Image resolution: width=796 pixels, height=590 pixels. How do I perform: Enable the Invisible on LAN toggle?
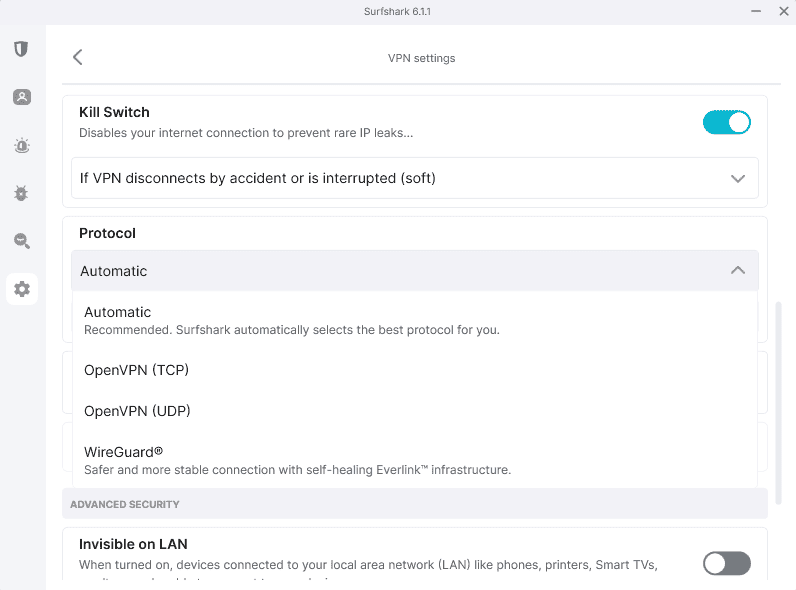[726, 564]
